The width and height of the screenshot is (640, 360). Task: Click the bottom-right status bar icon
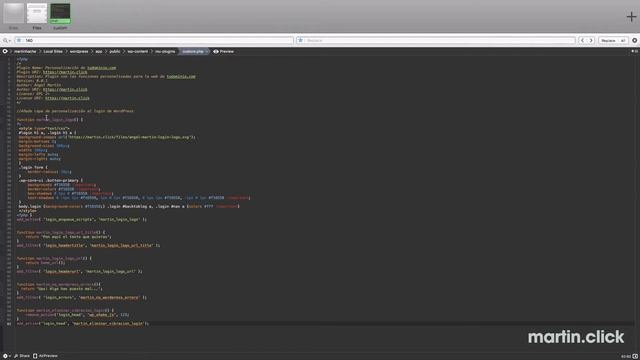(x=635, y=356)
